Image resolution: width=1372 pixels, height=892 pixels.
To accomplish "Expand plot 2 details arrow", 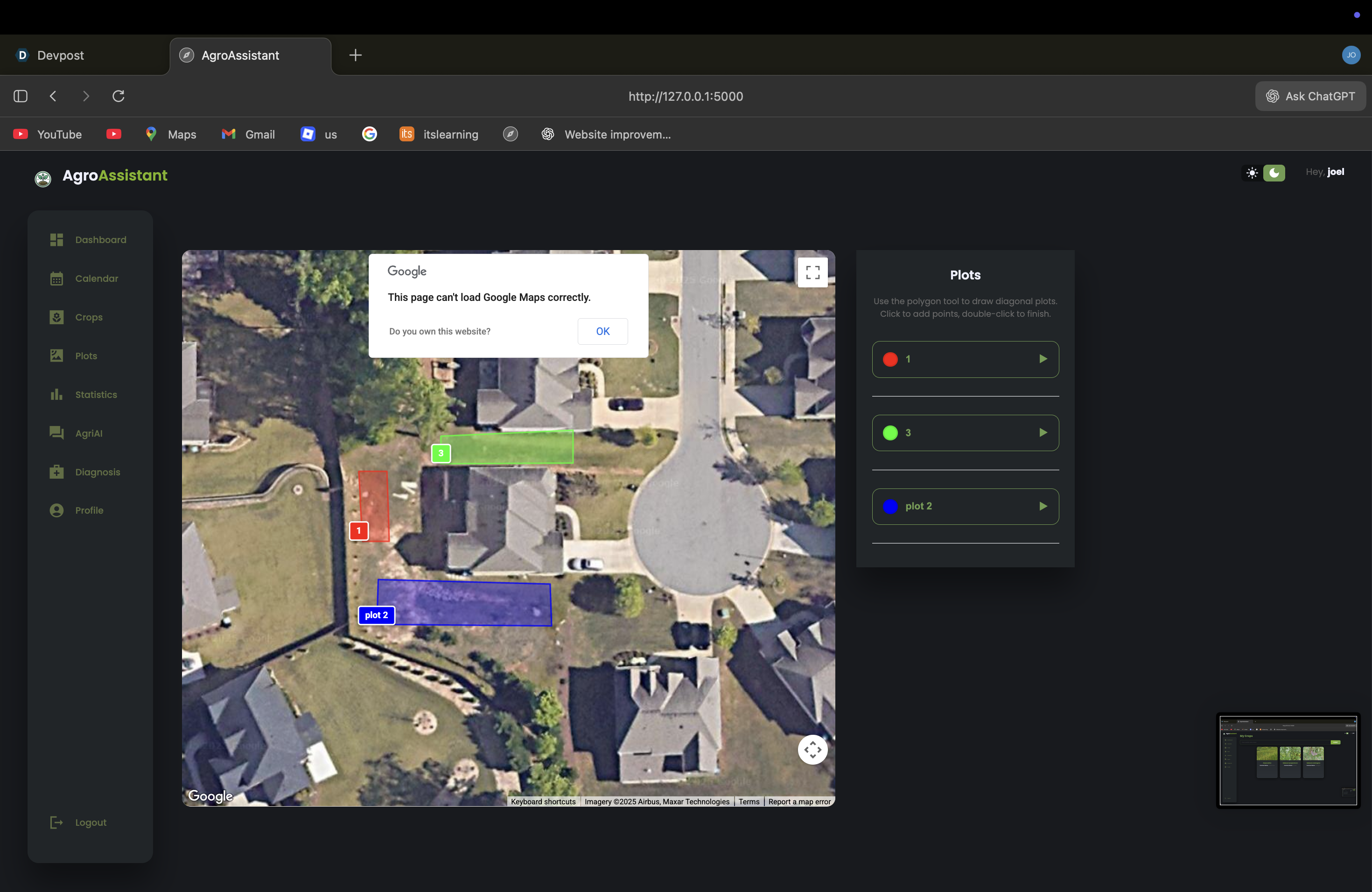I will coord(1042,506).
